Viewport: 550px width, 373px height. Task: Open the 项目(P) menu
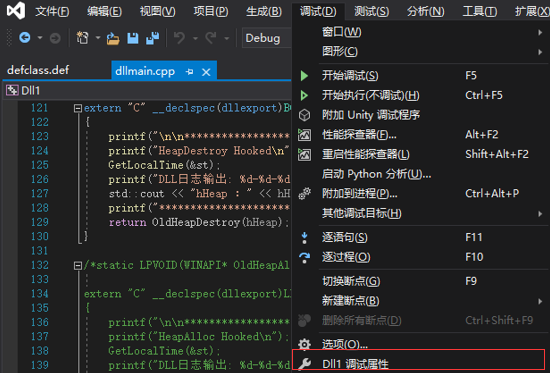coord(211,11)
